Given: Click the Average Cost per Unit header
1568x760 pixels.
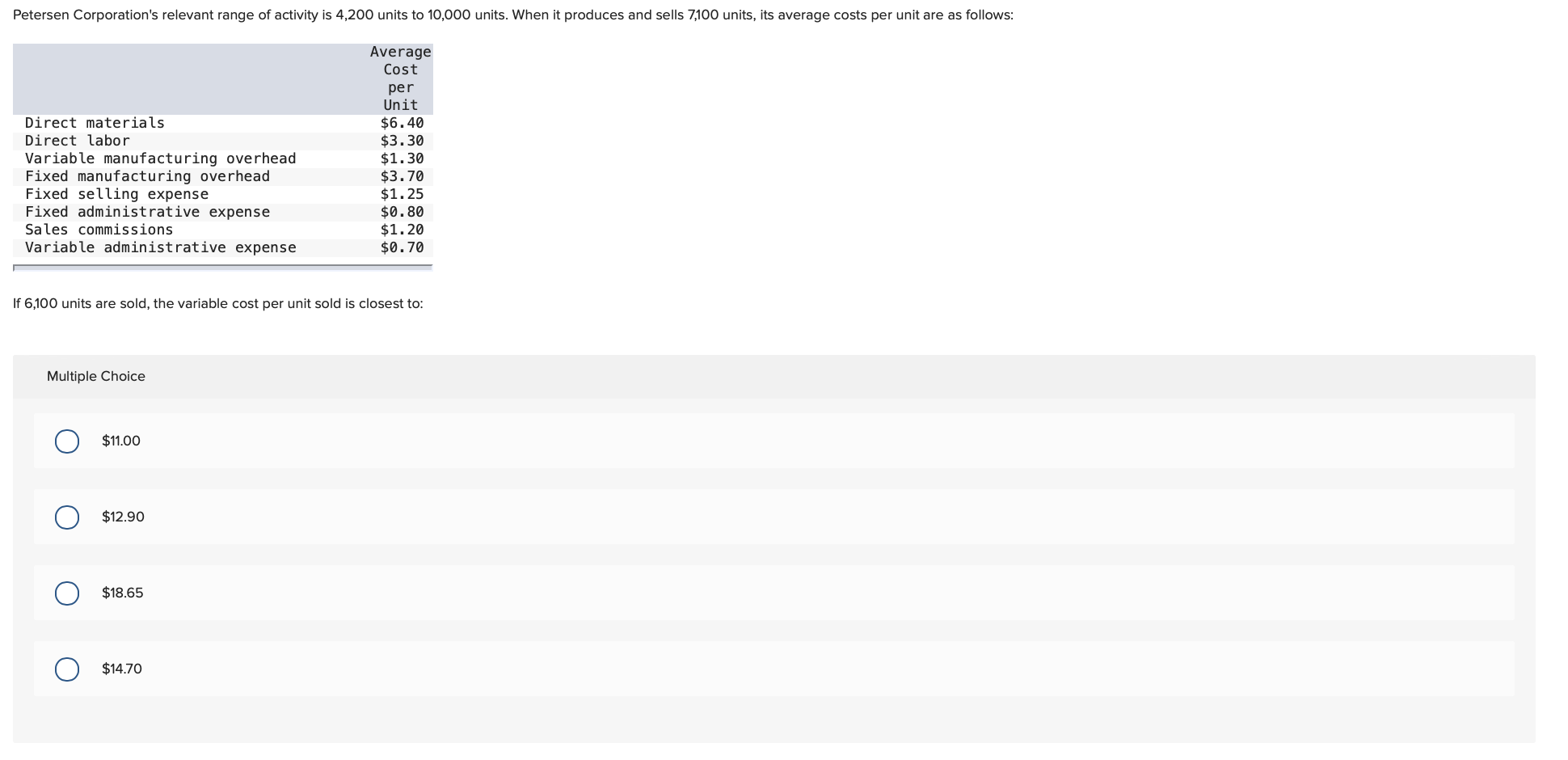Looking at the screenshot, I should (399, 78).
